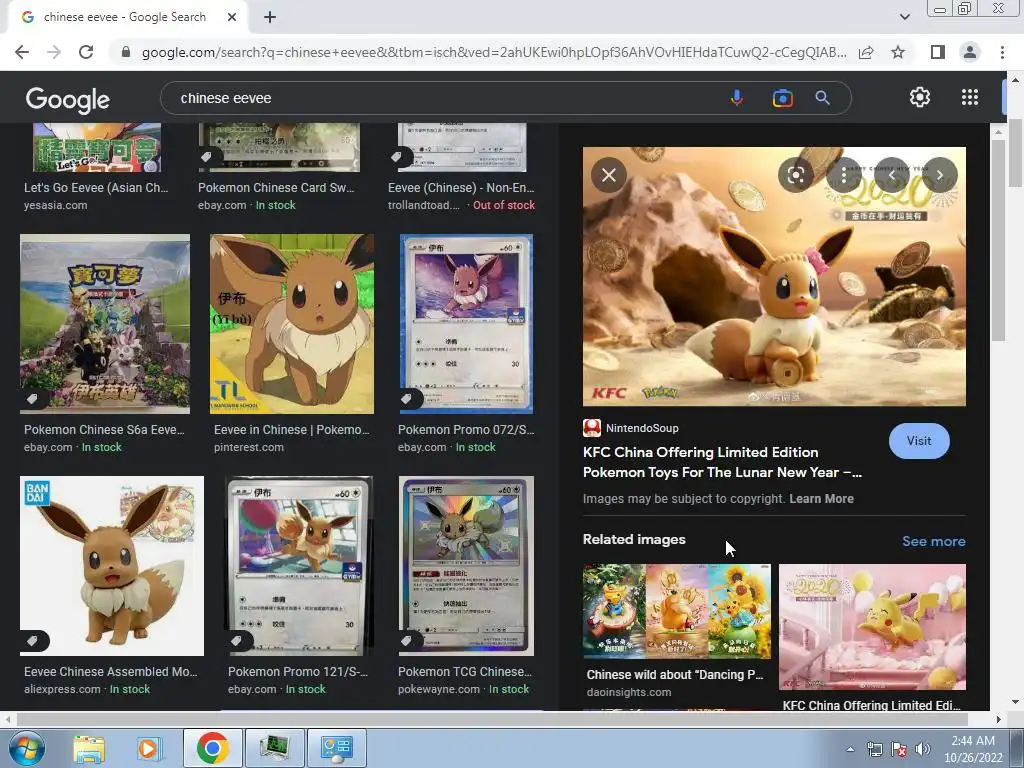Reload the page with refresh icon

(86, 52)
